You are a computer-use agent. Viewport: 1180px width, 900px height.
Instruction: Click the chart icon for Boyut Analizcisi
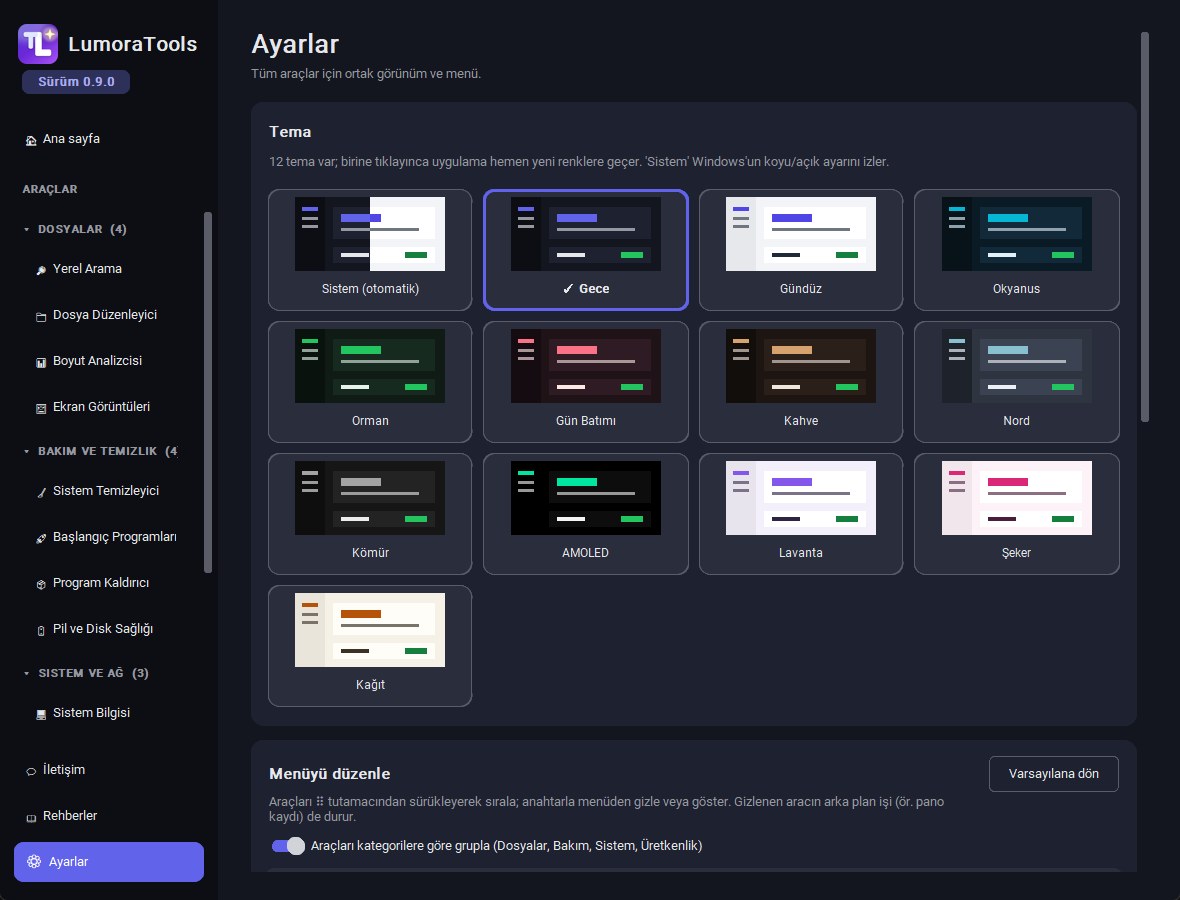point(41,362)
